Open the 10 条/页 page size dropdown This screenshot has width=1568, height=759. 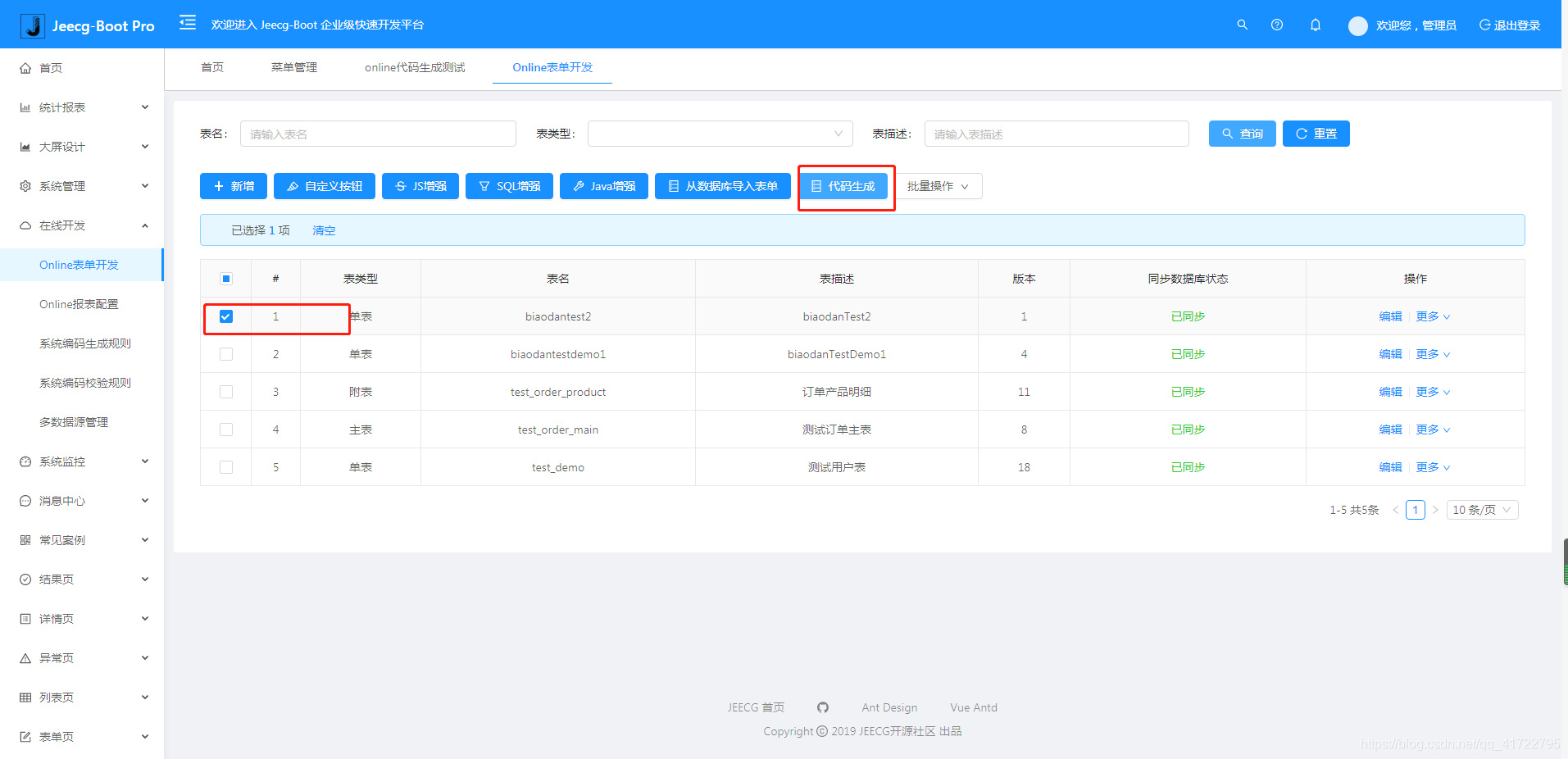pos(1482,510)
